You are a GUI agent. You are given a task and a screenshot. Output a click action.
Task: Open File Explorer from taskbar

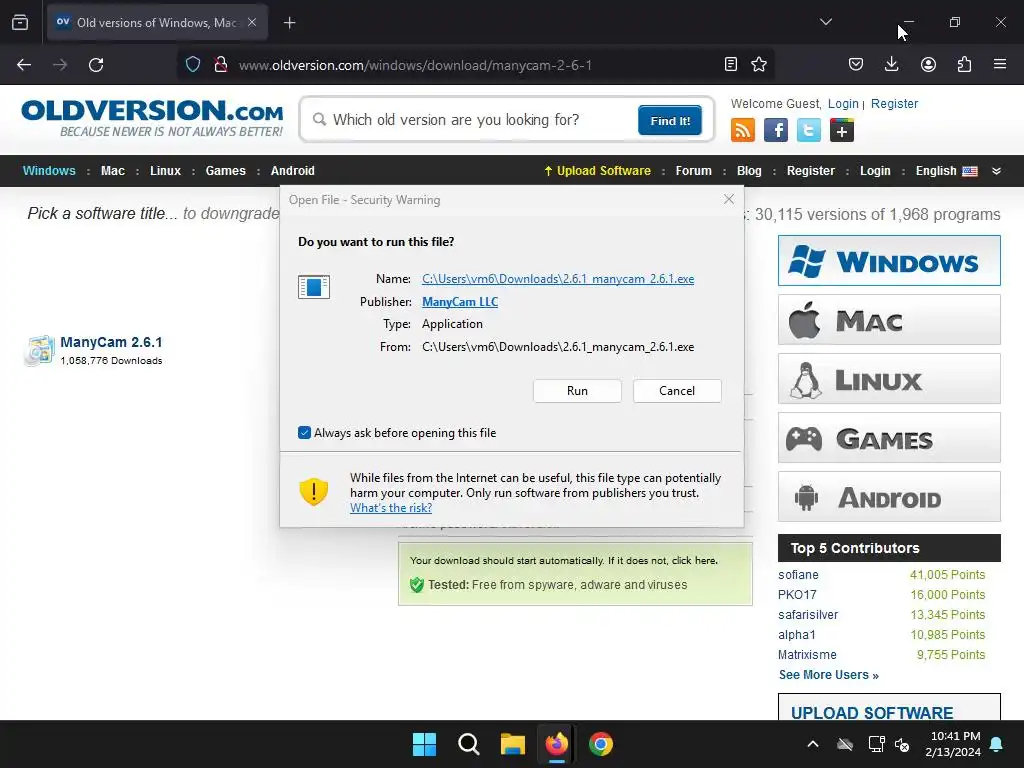513,744
